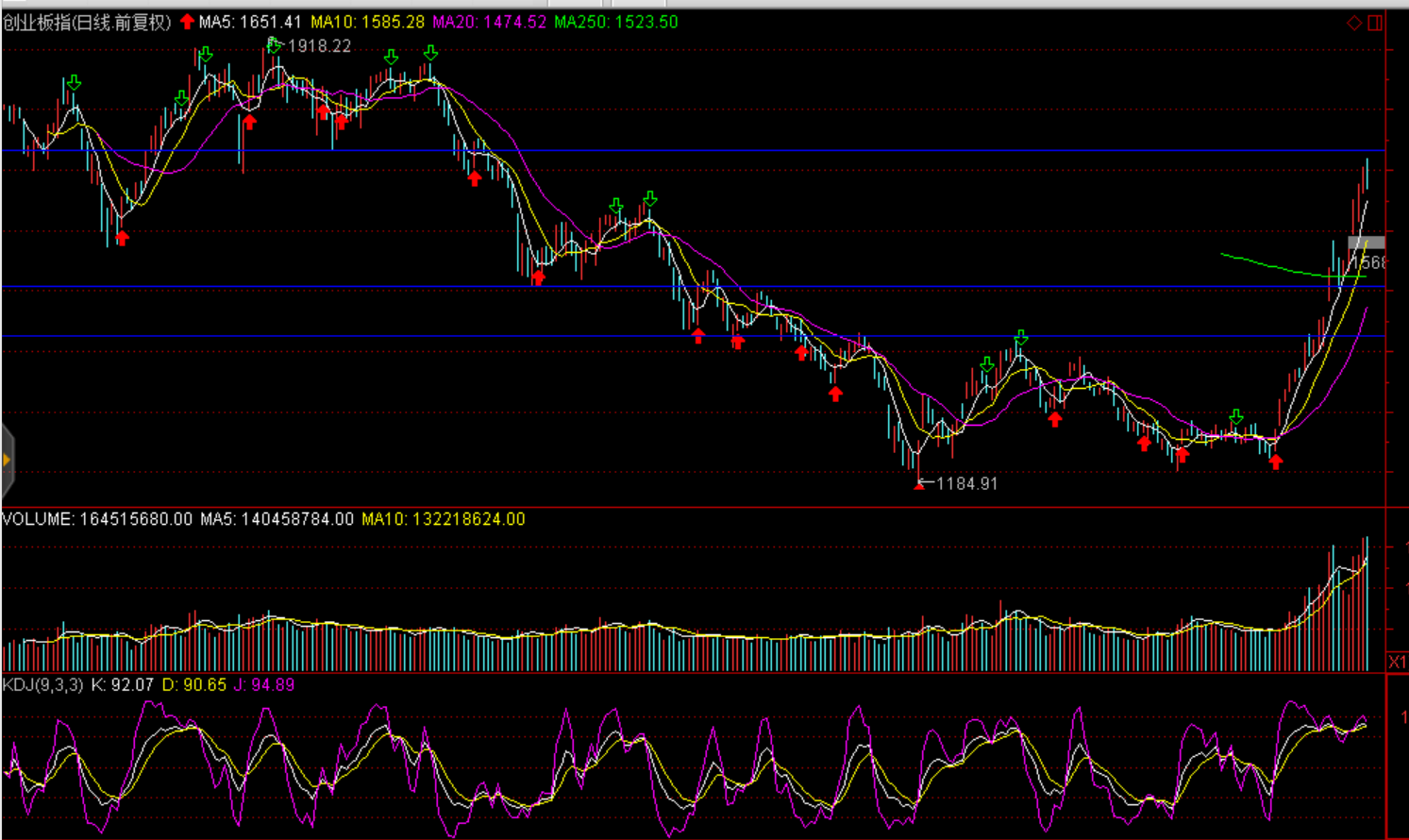Screen dimensions: 1409x840
Task: Click the green sell arrow beside 1918.22 label
Action: (x=274, y=44)
